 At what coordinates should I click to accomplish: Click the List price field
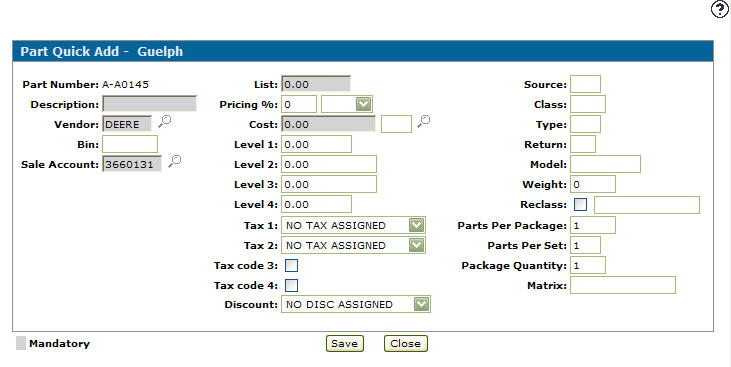coord(316,84)
